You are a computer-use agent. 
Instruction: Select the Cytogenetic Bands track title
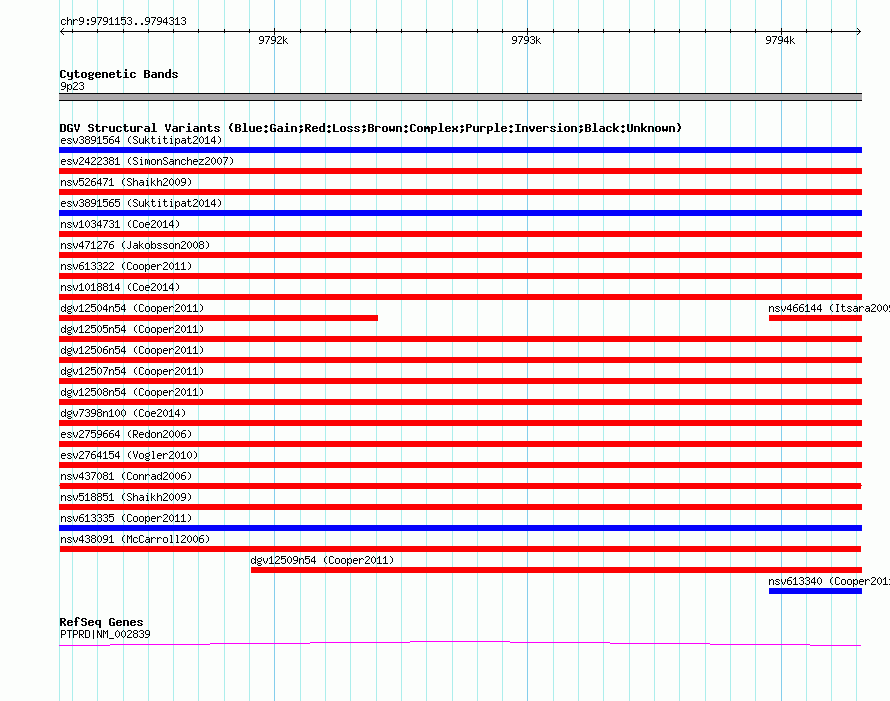119,74
